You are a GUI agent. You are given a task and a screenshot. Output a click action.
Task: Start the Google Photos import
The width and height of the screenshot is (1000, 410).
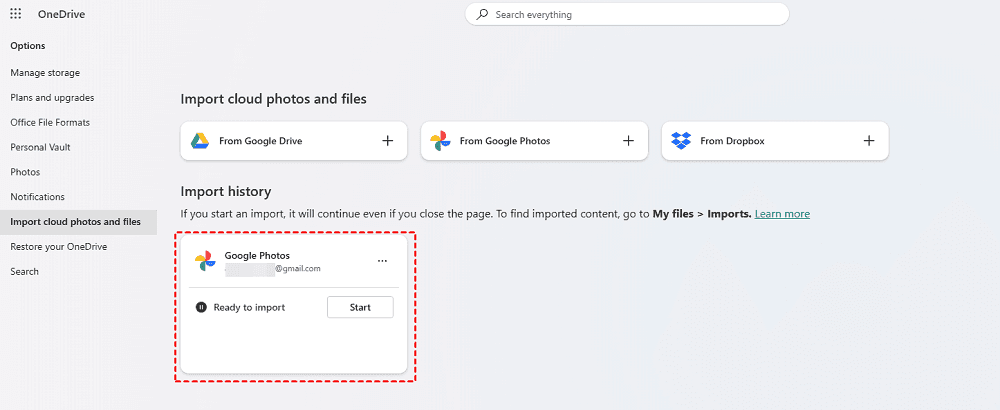pos(360,307)
